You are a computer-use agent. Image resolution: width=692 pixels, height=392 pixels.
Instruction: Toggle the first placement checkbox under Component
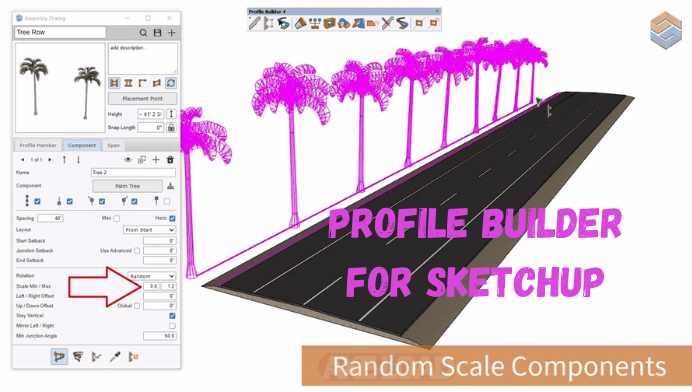[38, 201]
